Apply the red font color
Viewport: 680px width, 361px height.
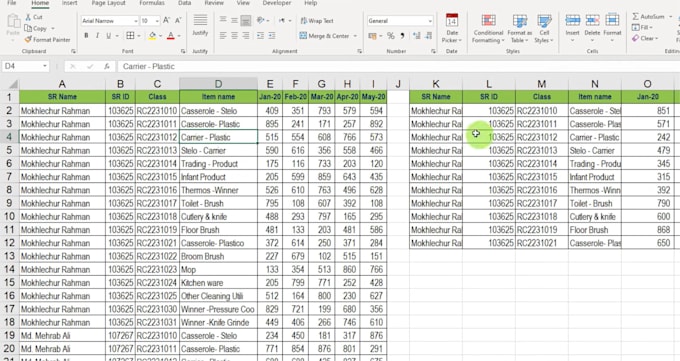(170, 36)
